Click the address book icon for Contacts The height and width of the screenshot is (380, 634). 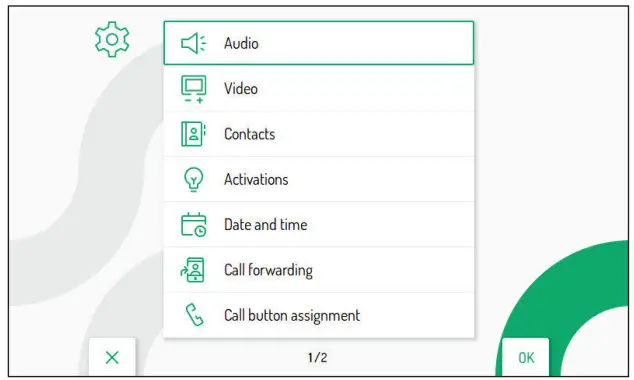(x=194, y=134)
